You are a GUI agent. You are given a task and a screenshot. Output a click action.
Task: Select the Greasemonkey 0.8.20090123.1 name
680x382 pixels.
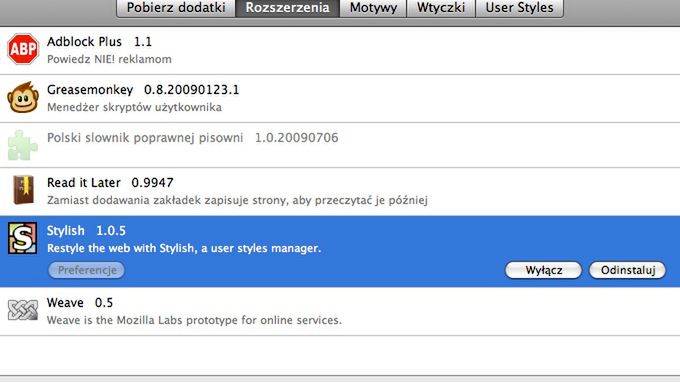coord(143,90)
